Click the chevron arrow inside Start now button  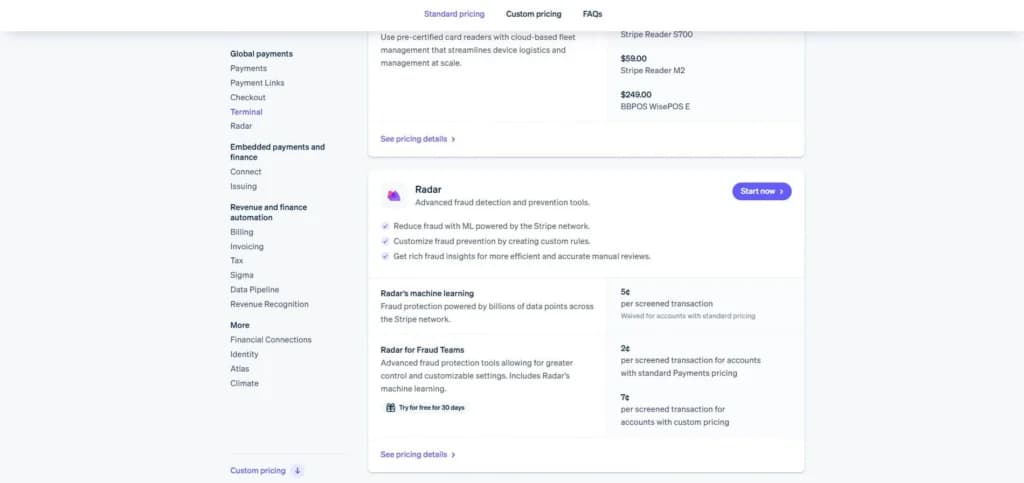click(x=781, y=191)
